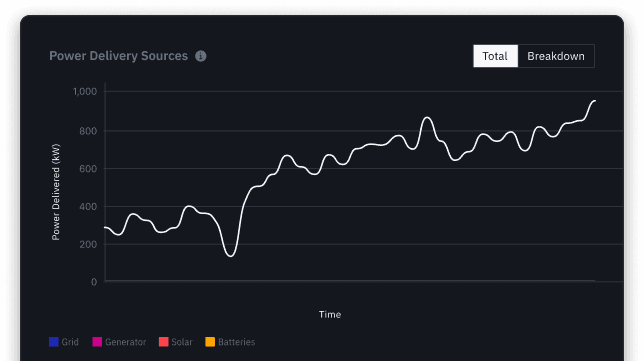The width and height of the screenshot is (644, 361).
Task: Click the Power Delivered (kW) axis label
Action: (x=56, y=192)
